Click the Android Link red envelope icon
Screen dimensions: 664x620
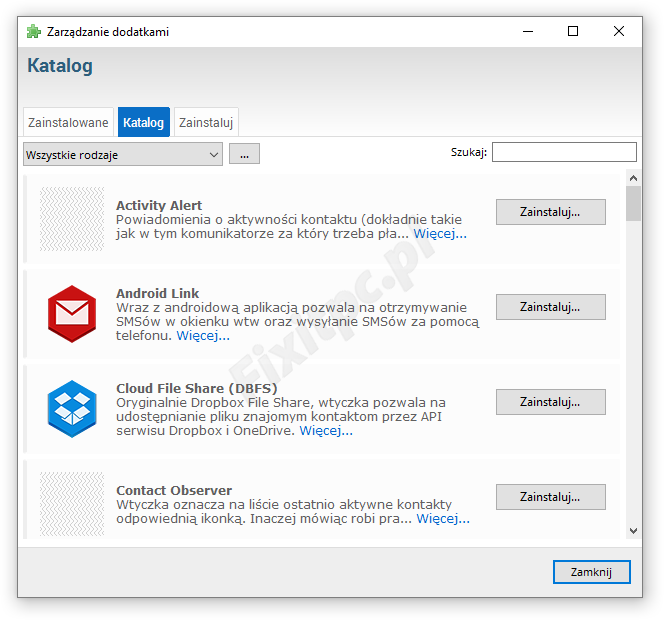(72, 314)
